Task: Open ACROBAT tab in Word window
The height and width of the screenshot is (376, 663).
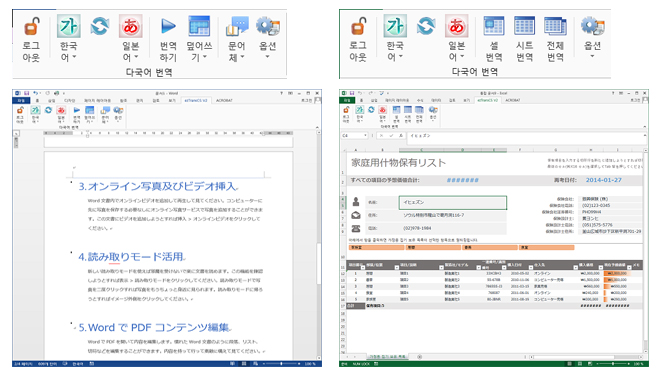Action: tap(225, 101)
